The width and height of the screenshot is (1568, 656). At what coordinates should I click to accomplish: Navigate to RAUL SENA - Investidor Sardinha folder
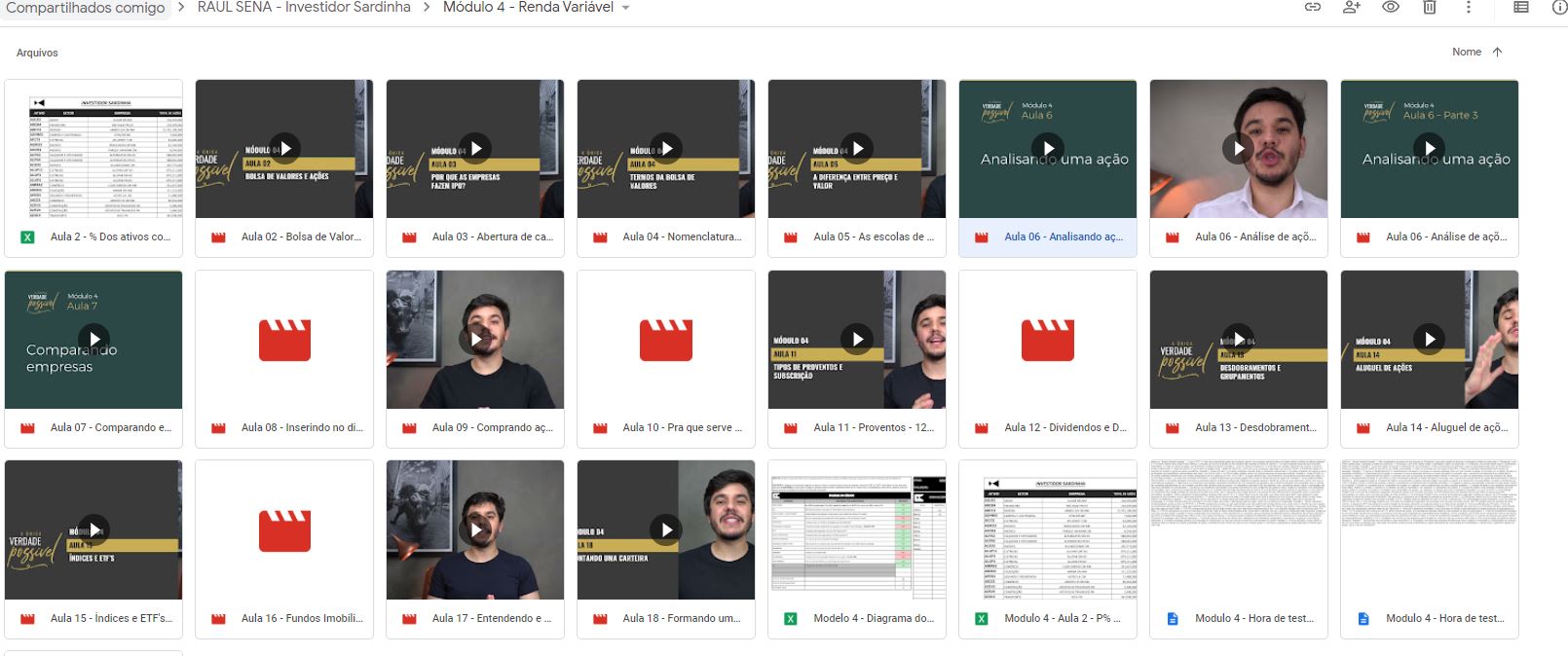304,8
